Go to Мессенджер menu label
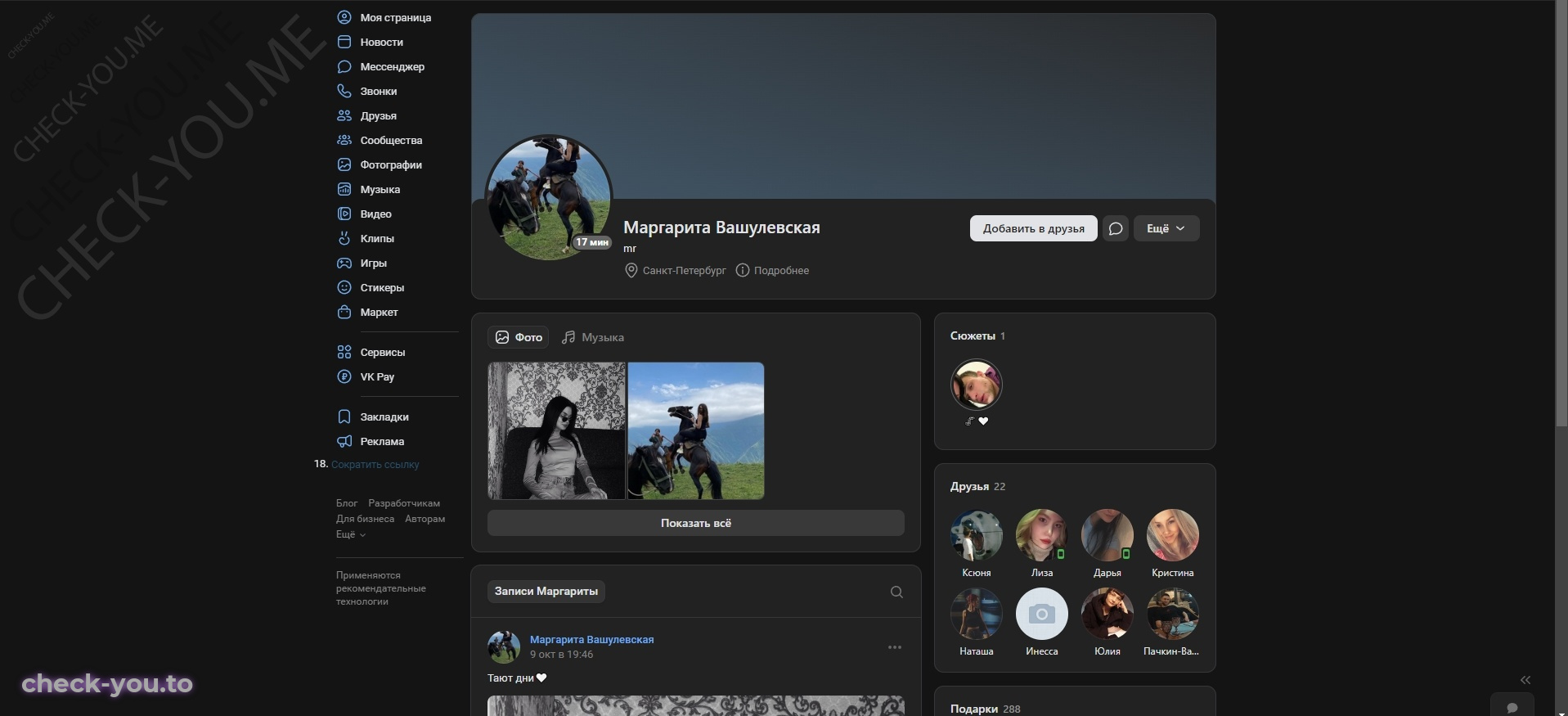Viewport: 1568px width, 716px height. click(393, 66)
